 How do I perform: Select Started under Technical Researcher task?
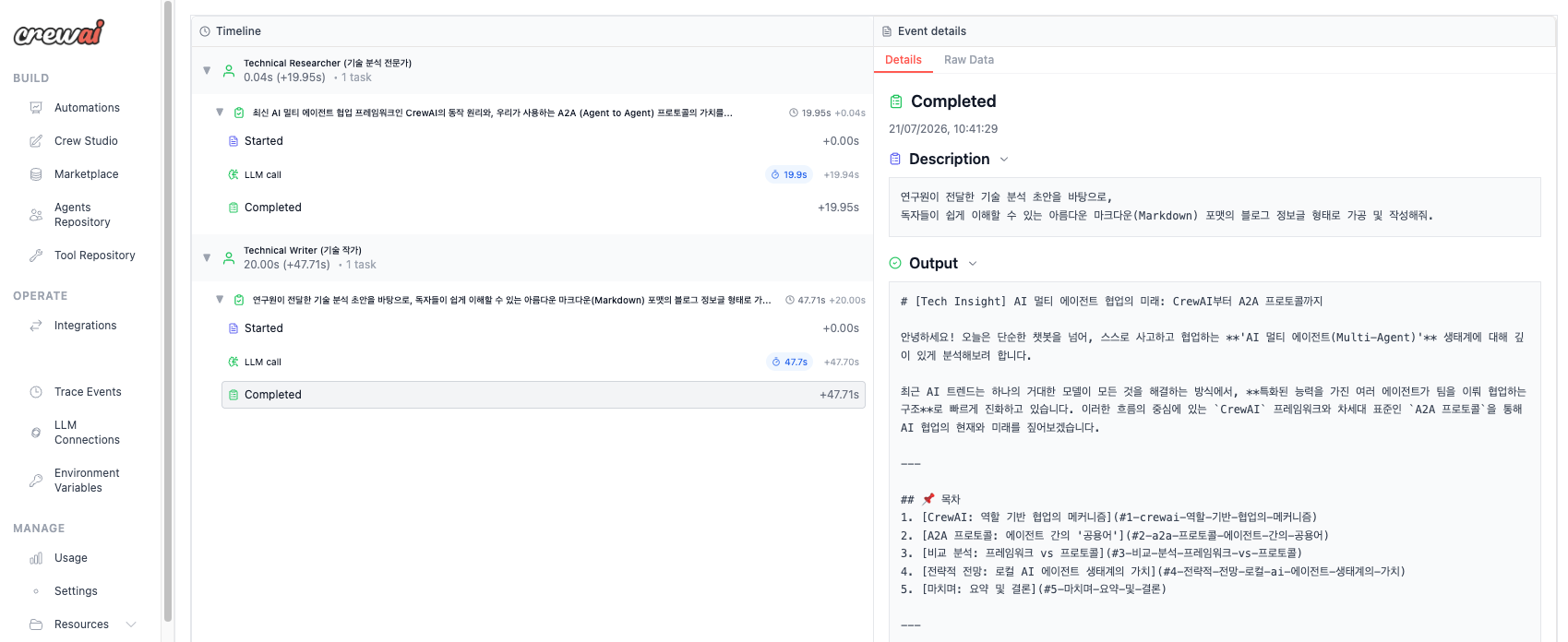pyautogui.click(x=544, y=141)
